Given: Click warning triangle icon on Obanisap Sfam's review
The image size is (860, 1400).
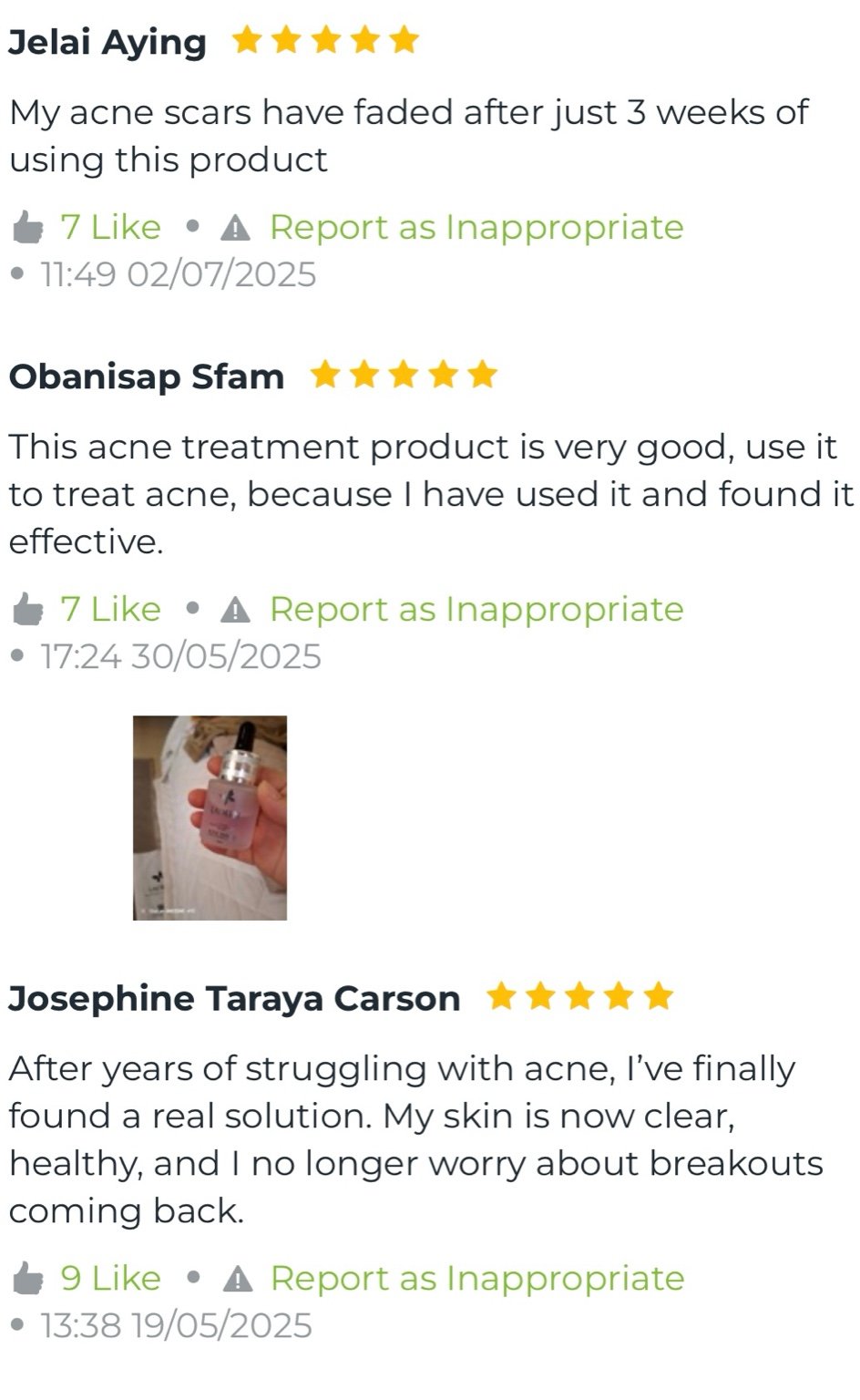Looking at the screenshot, I should pyautogui.click(x=236, y=610).
